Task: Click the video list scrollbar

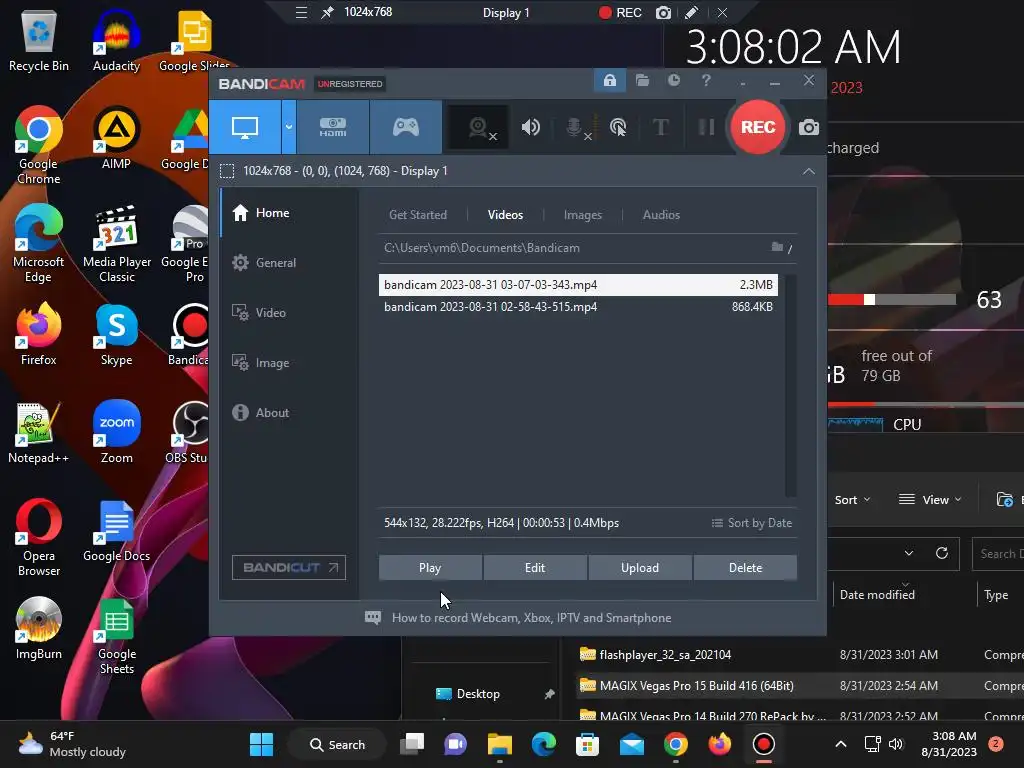Action: click(790, 385)
